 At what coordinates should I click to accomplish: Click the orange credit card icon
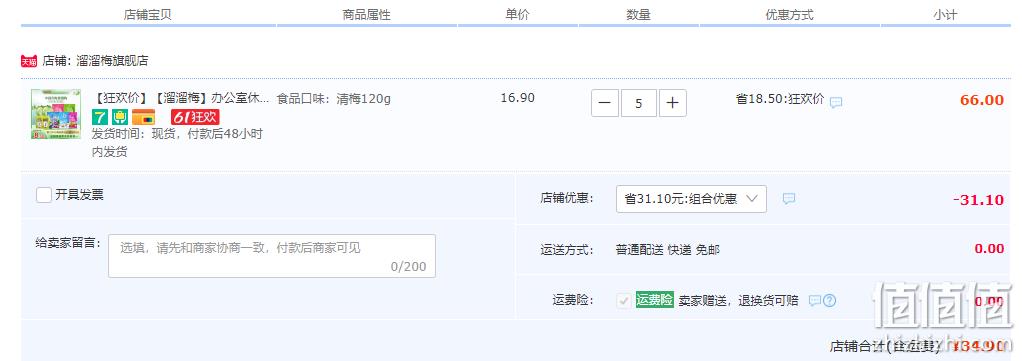tap(143, 117)
